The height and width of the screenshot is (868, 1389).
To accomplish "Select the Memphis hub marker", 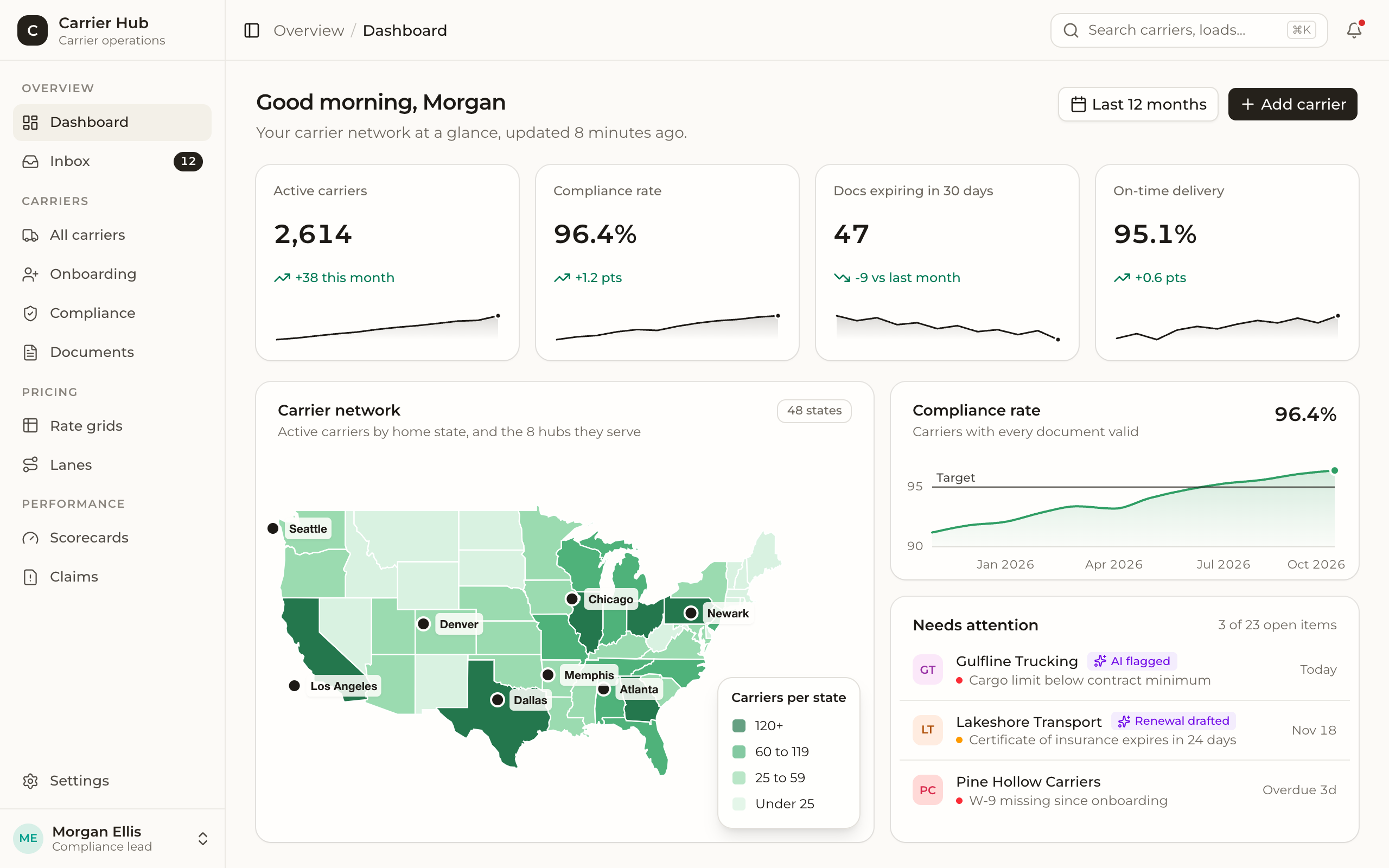I will click(x=548, y=674).
